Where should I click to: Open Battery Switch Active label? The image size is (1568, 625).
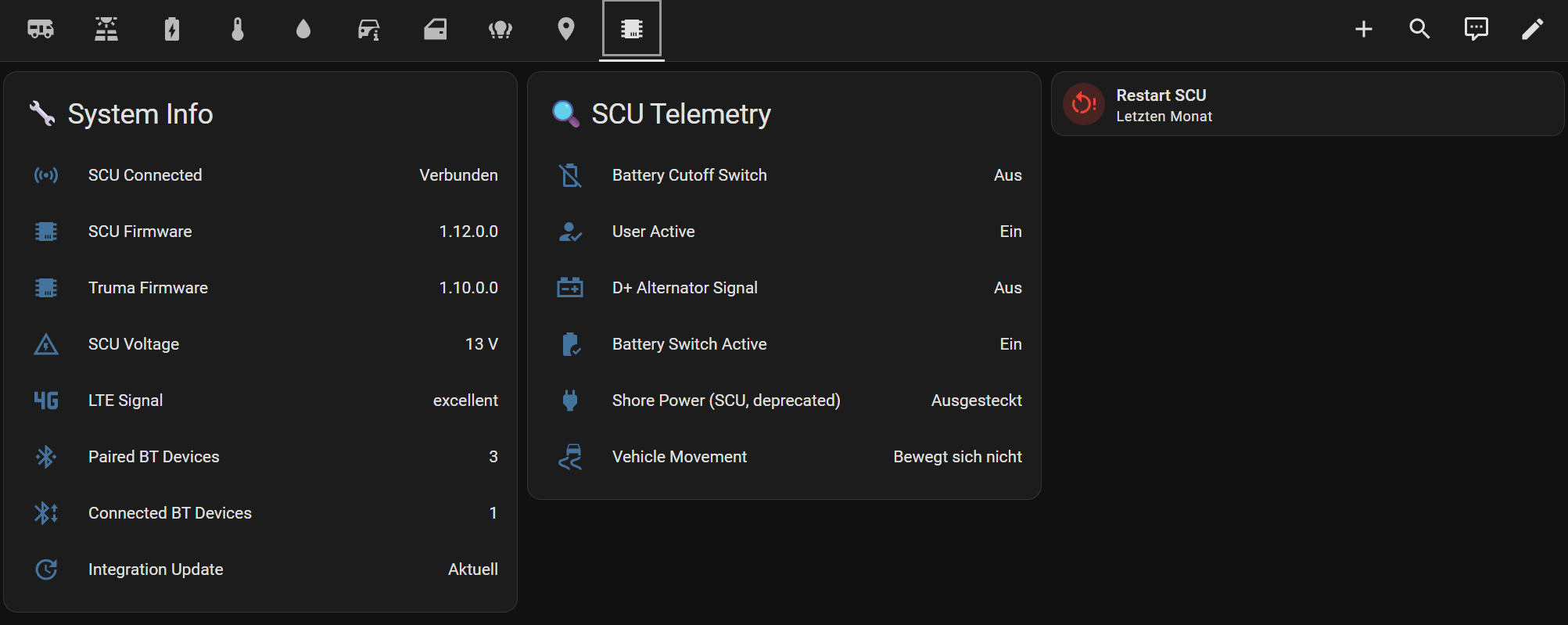[690, 344]
